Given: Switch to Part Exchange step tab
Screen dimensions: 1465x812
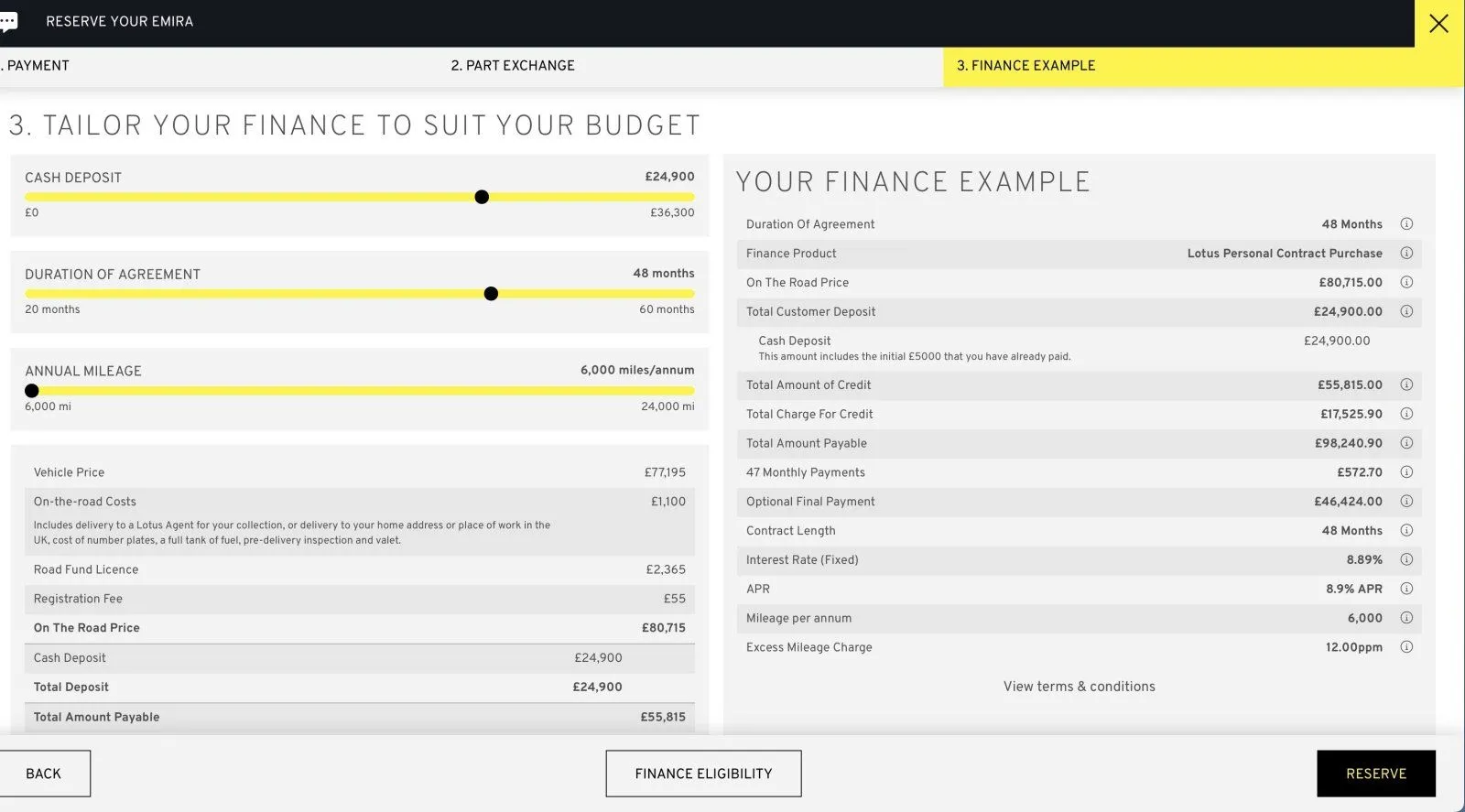Looking at the screenshot, I should pyautogui.click(x=513, y=66).
